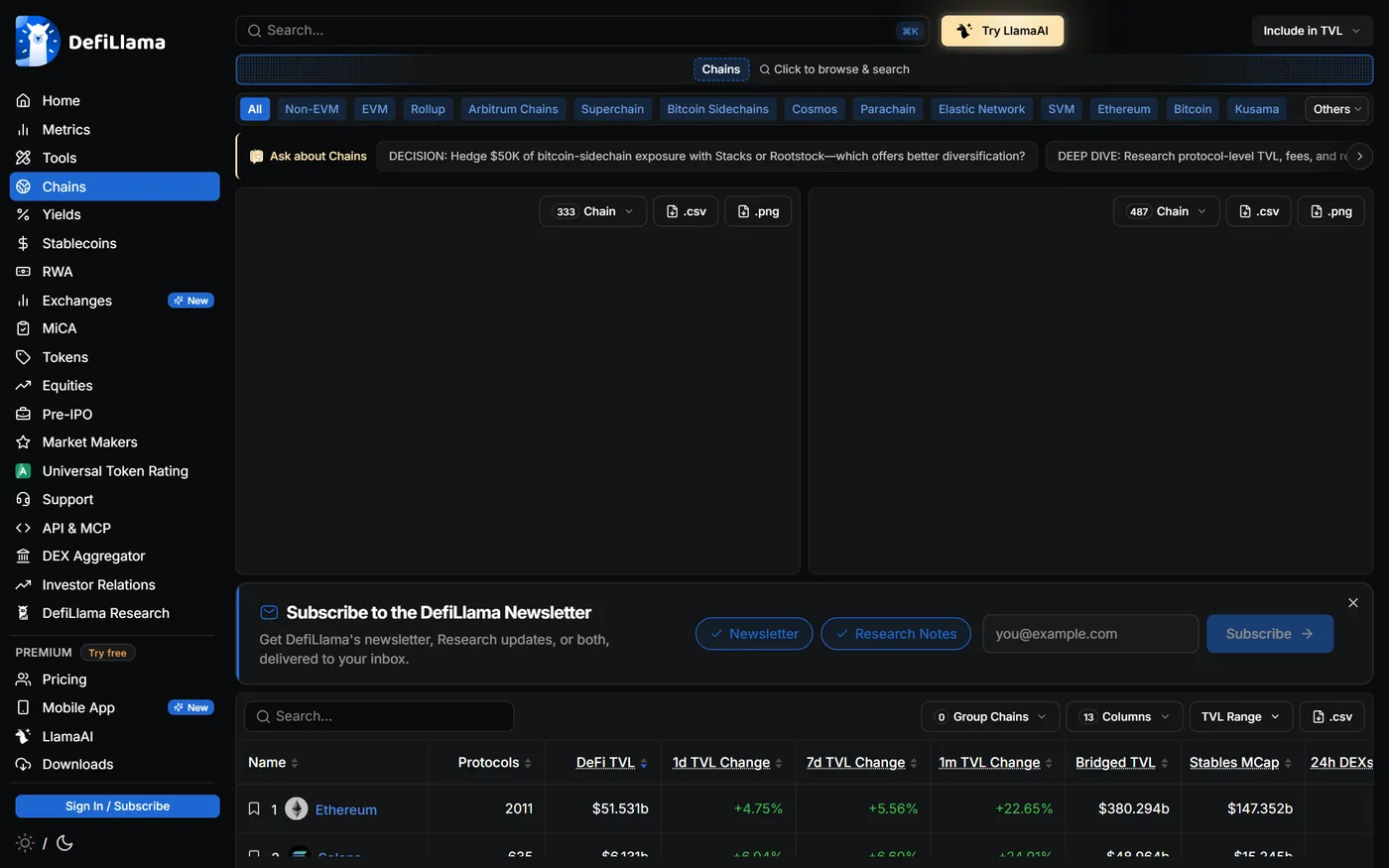Open the Pricing users icon
The width and height of the screenshot is (1389, 868).
click(x=24, y=680)
